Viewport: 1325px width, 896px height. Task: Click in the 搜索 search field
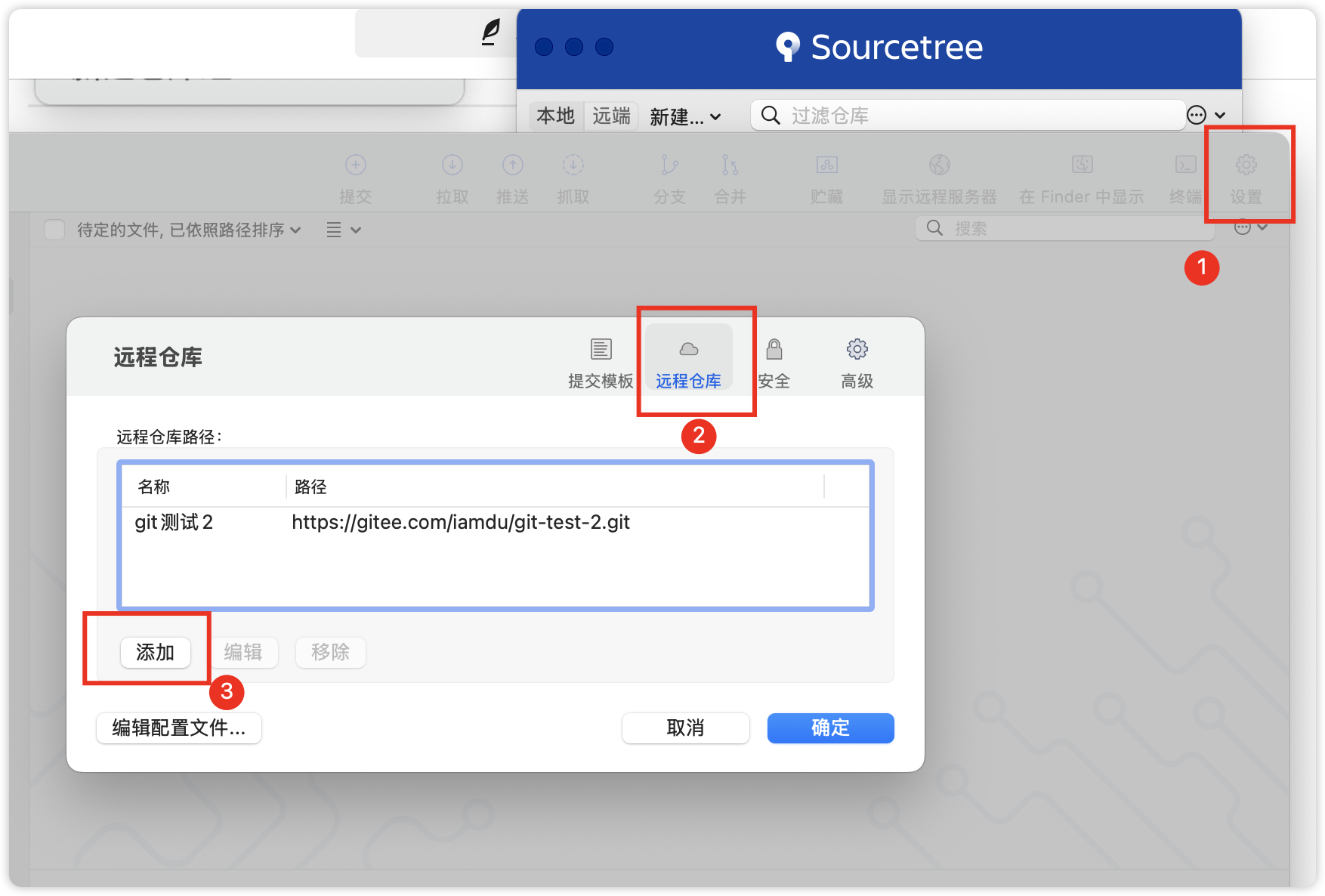pos(1065,228)
